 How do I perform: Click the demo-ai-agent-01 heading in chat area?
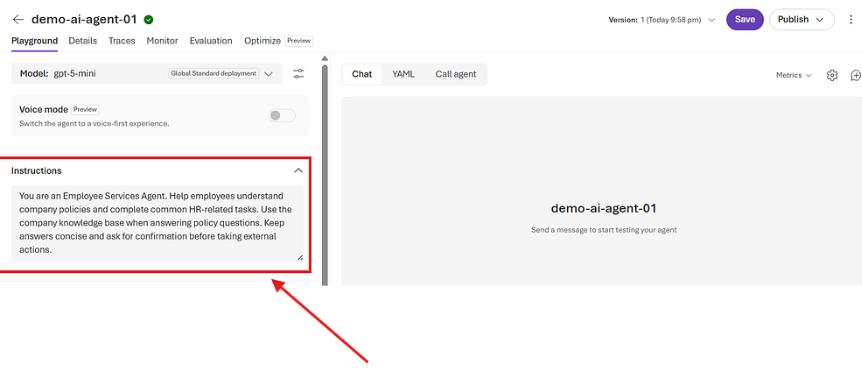pos(604,208)
